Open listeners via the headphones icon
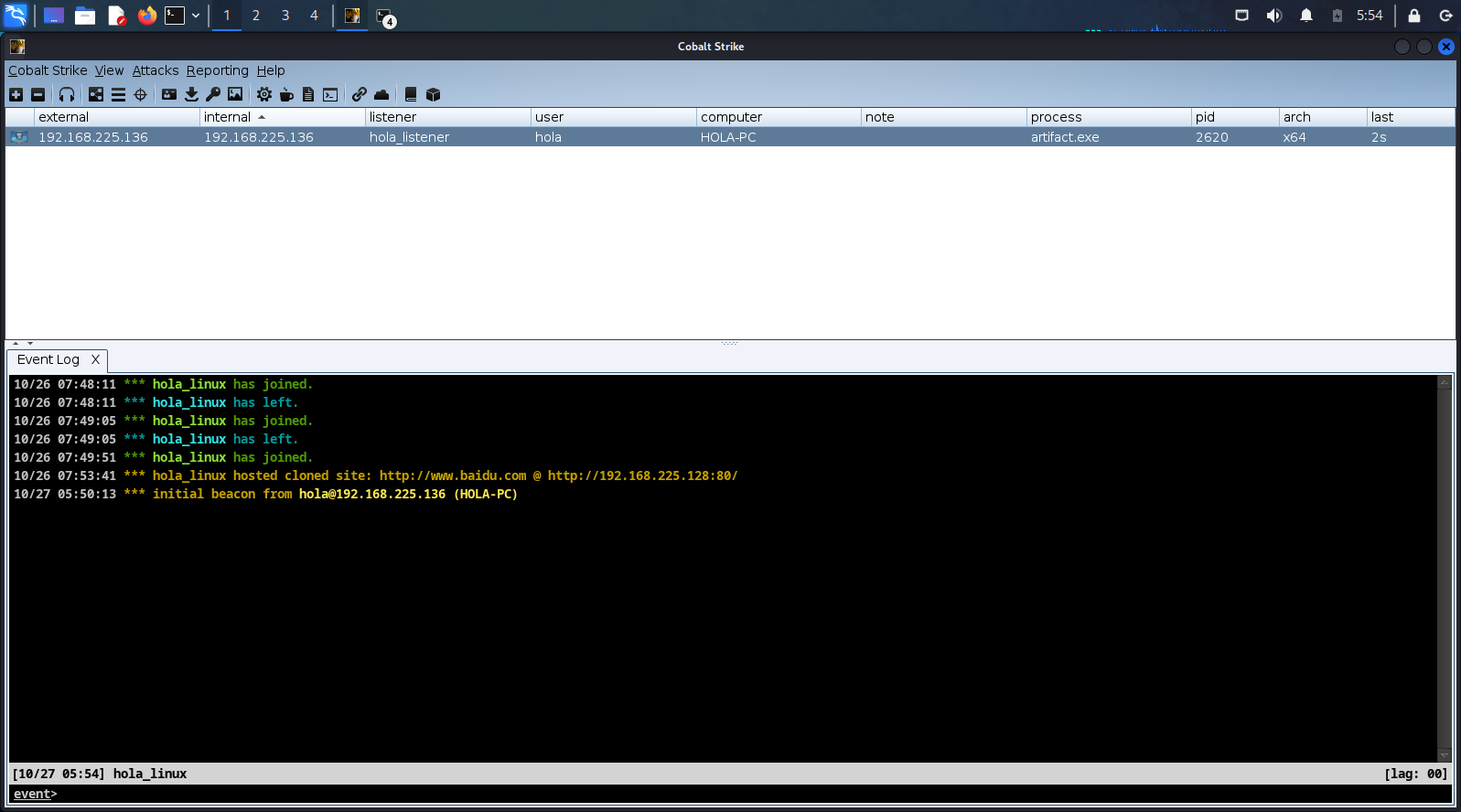 click(67, 94)
